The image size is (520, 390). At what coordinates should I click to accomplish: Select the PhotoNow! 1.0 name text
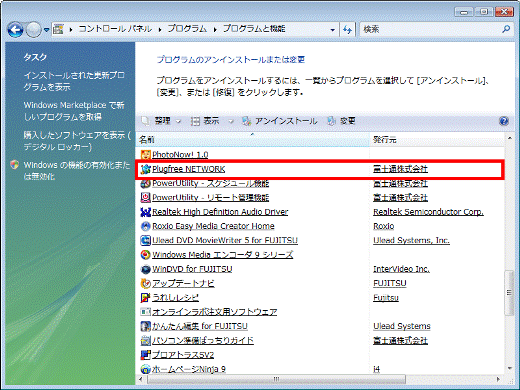[180, 155]
